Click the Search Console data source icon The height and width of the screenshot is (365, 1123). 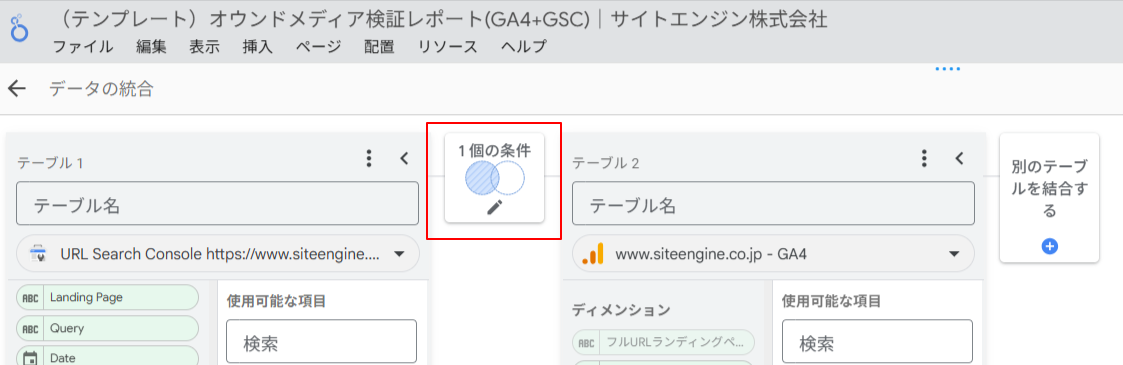coord(38,253)
